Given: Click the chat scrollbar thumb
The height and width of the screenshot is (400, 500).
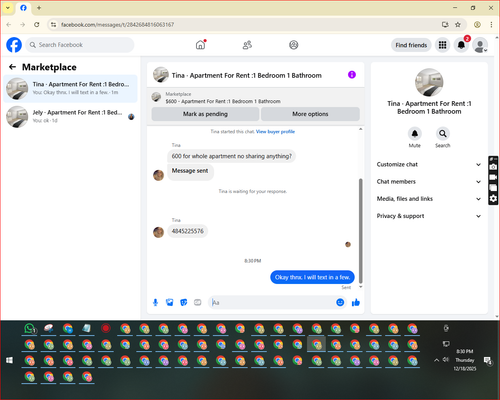Looking at the screenshot, I should (x=360, y=231).
